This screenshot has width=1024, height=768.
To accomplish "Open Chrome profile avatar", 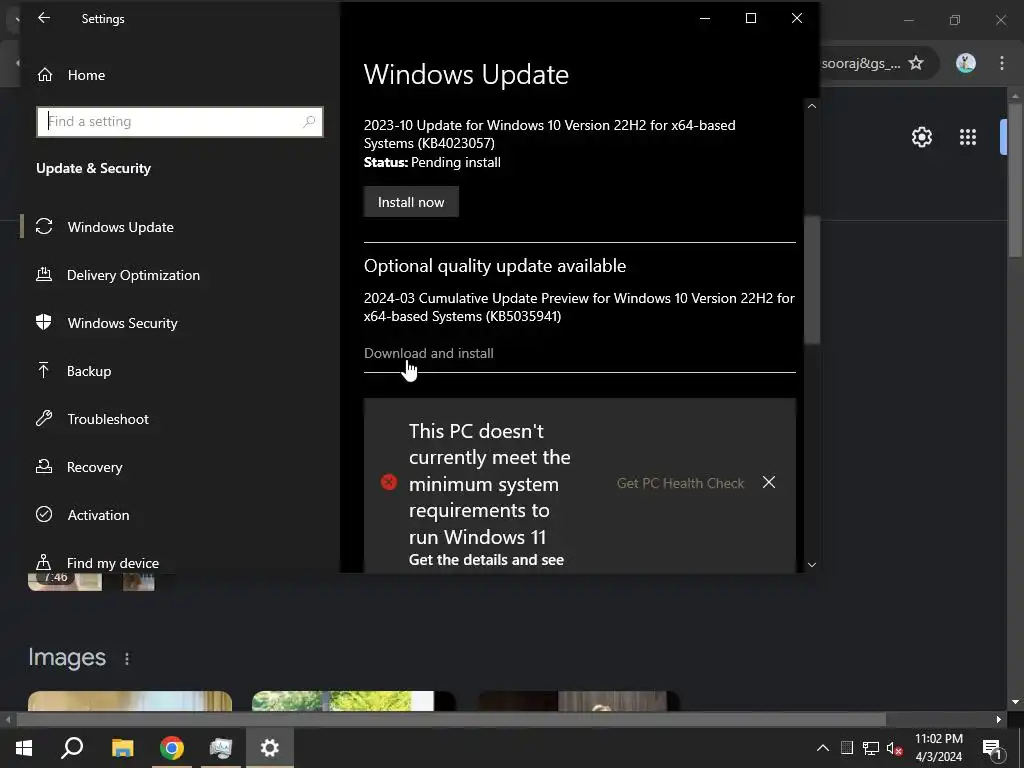I will coord(965,63).
